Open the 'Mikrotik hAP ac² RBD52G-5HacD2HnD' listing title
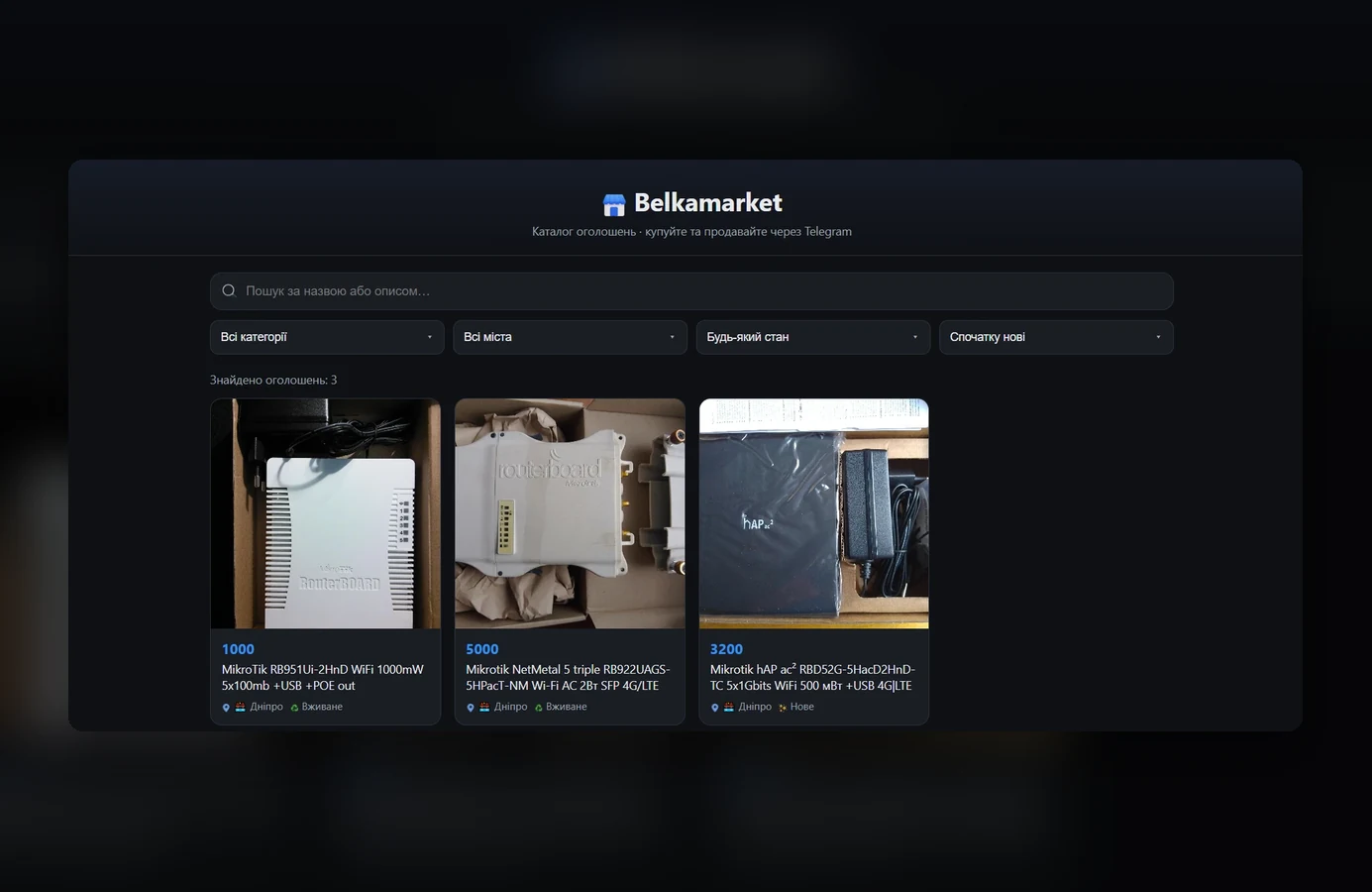The image size is (1372, 892). click(x=812, y=678)
